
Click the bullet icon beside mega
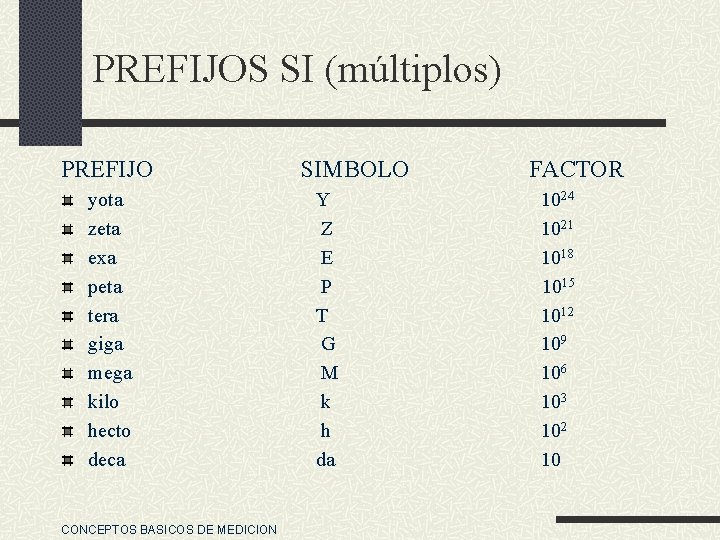pos(68,374)
